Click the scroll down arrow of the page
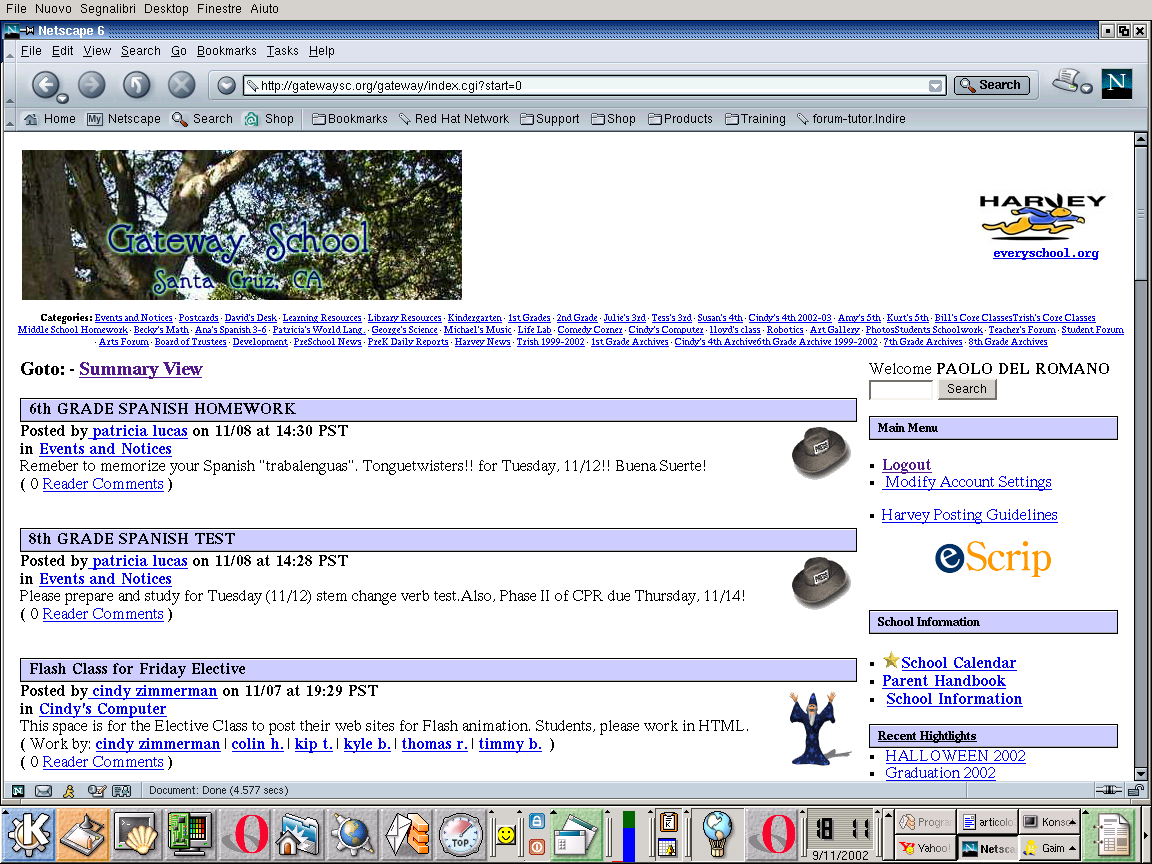The width and height of the screenshot is (1152, 864). pos(1140,774)
